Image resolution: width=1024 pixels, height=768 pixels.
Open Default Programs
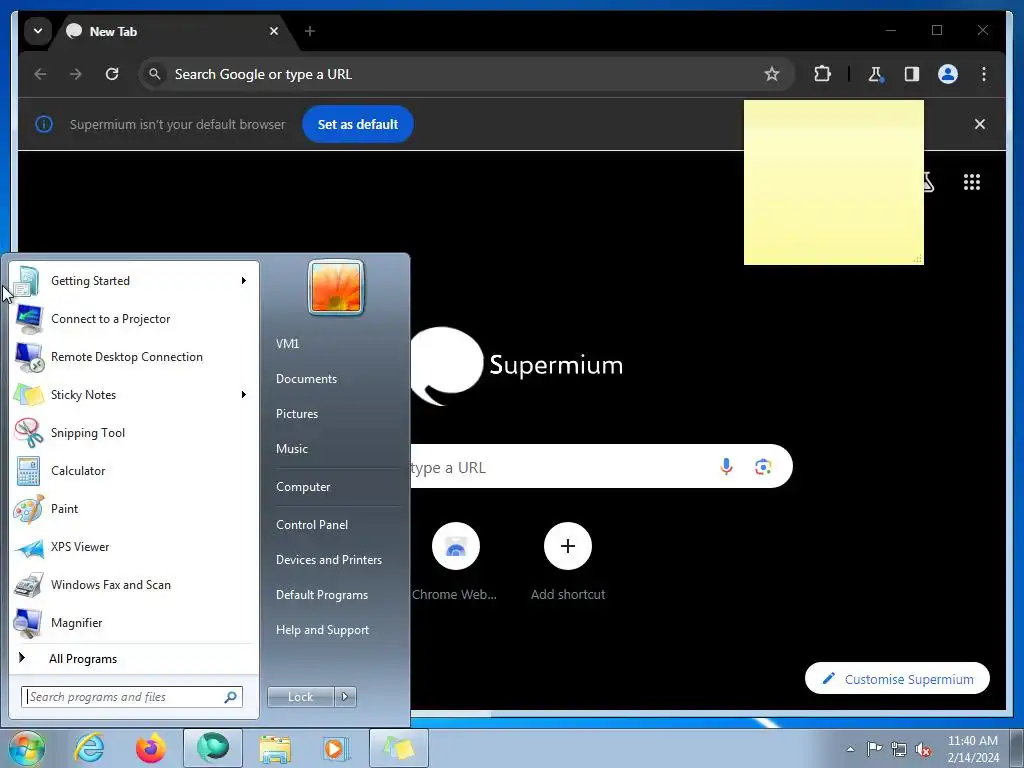(322, 595)
